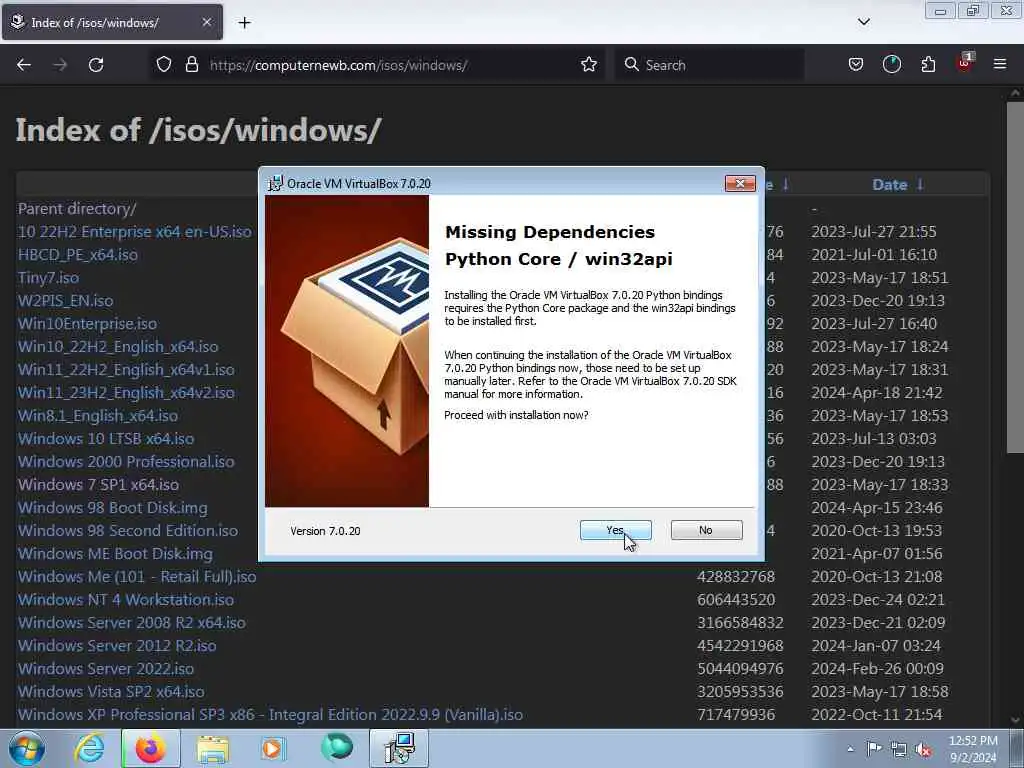The image size is (1024, 768).
Task: Download Windows 98 Boot Disk.img
Action: [112, 507]
